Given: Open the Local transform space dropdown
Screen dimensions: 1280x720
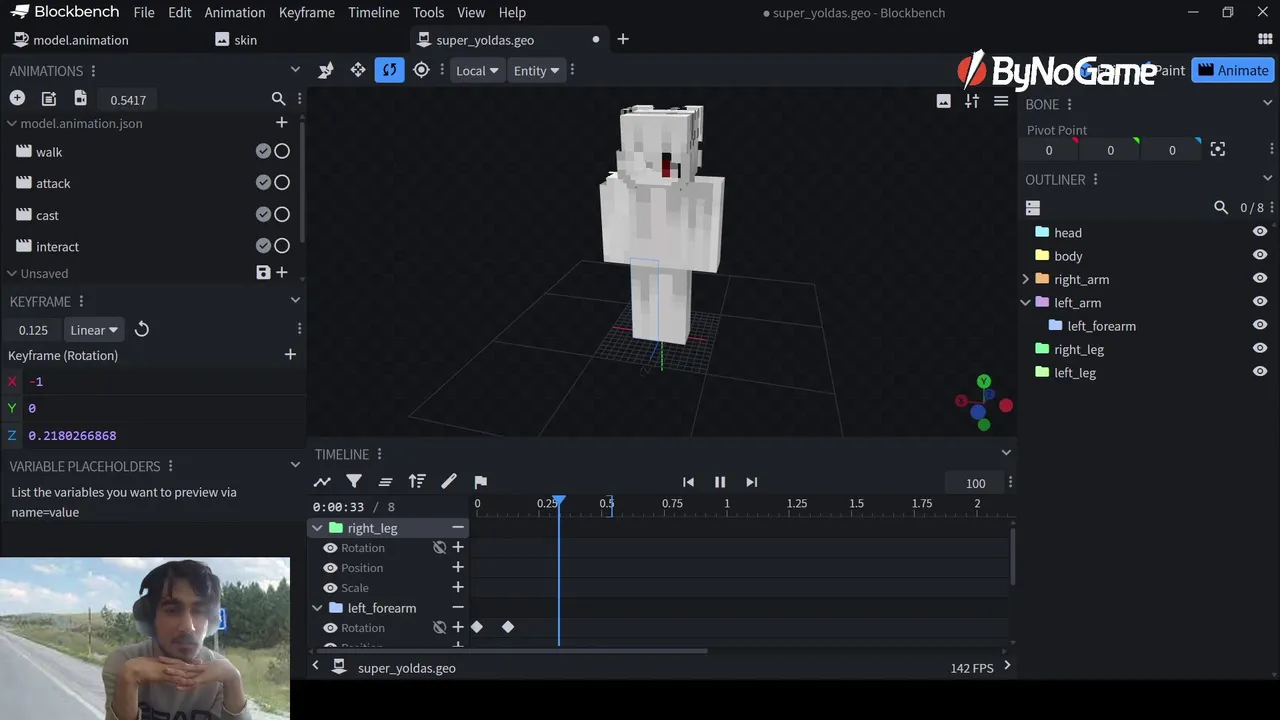Looking at the screenshot, I should click(477, 70).
